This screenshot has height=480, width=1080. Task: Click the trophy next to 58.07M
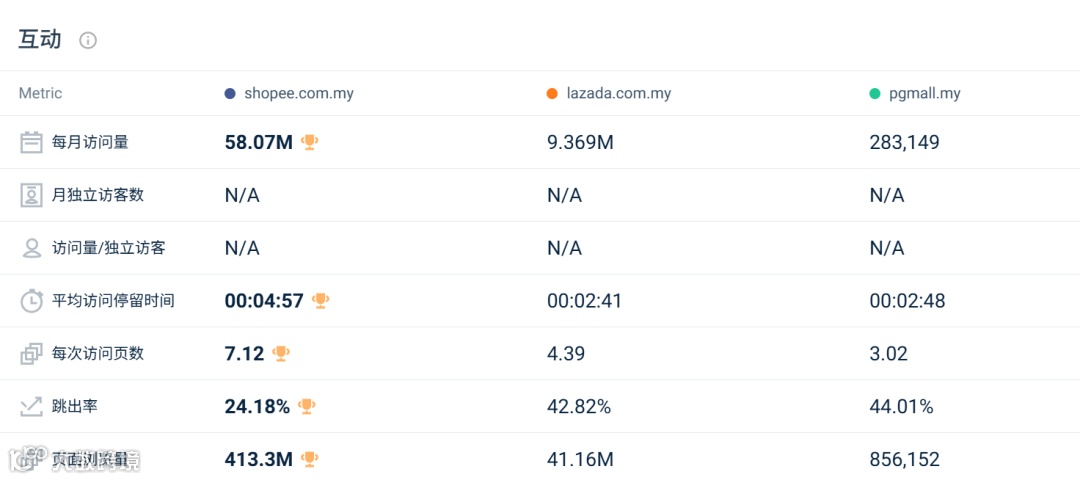tap(310, 142)
